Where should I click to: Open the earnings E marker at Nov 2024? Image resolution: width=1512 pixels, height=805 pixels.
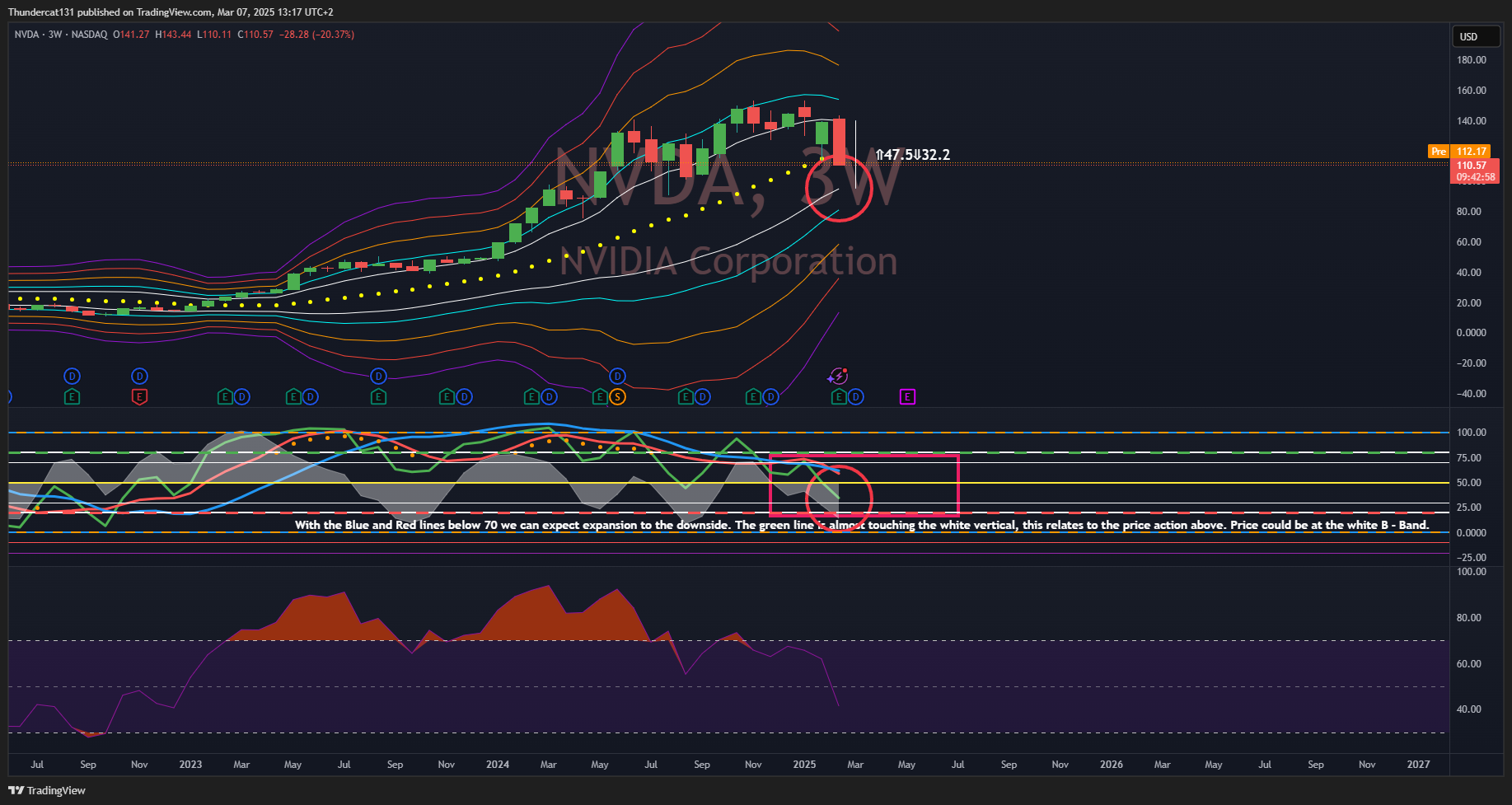coord(754,397)
